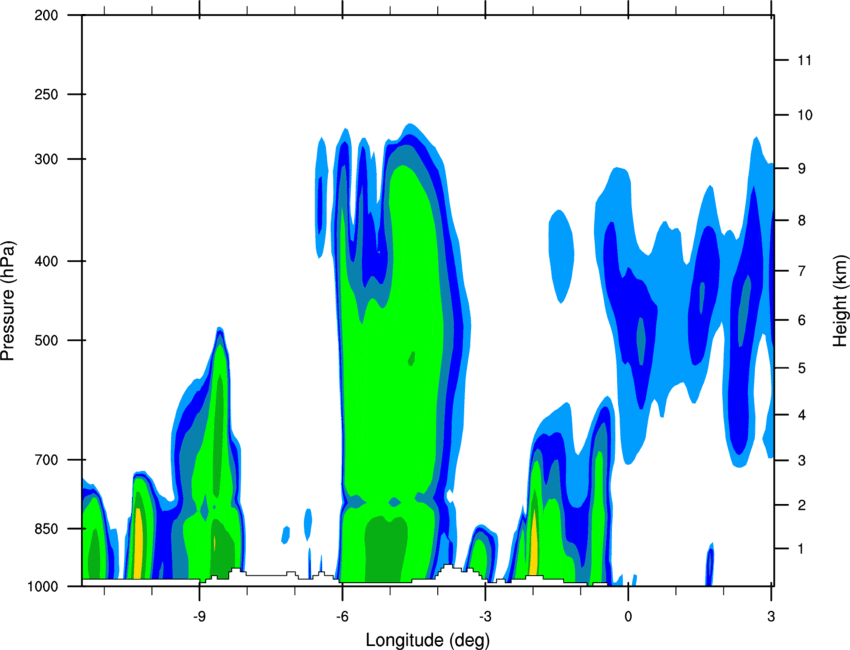The image size is (850, 650).
Task: Click the 8 km height tick label
Action: (x=802, y=221)
